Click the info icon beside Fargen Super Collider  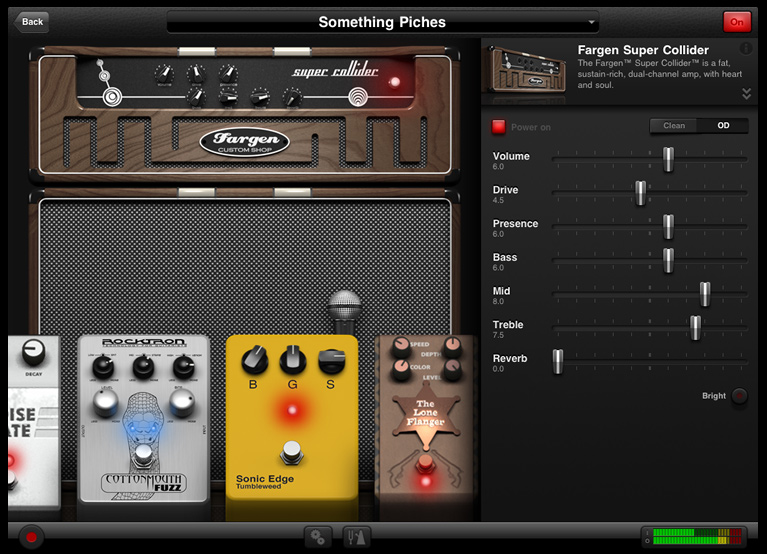[x=745, y=48]
